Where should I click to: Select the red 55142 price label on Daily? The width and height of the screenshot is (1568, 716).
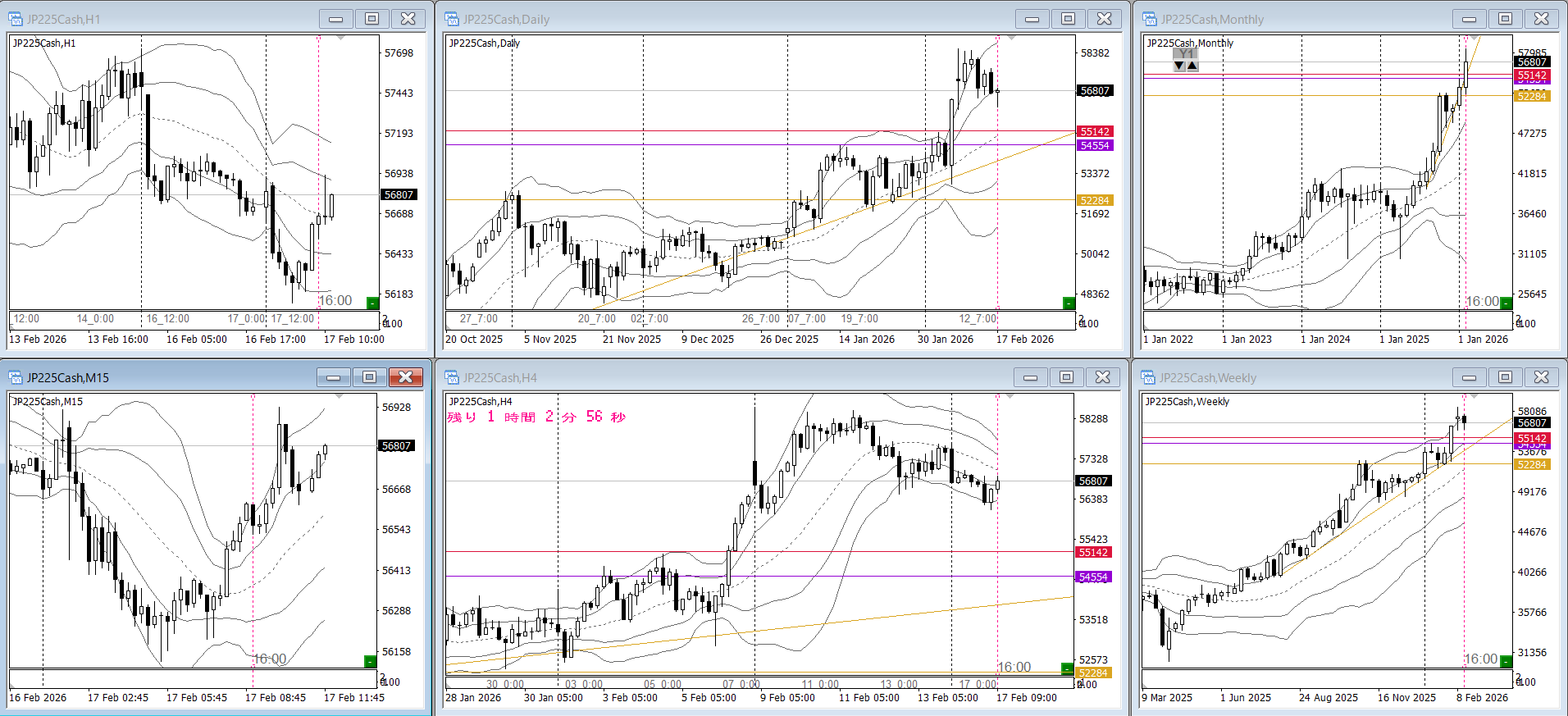pos(1094,132)
